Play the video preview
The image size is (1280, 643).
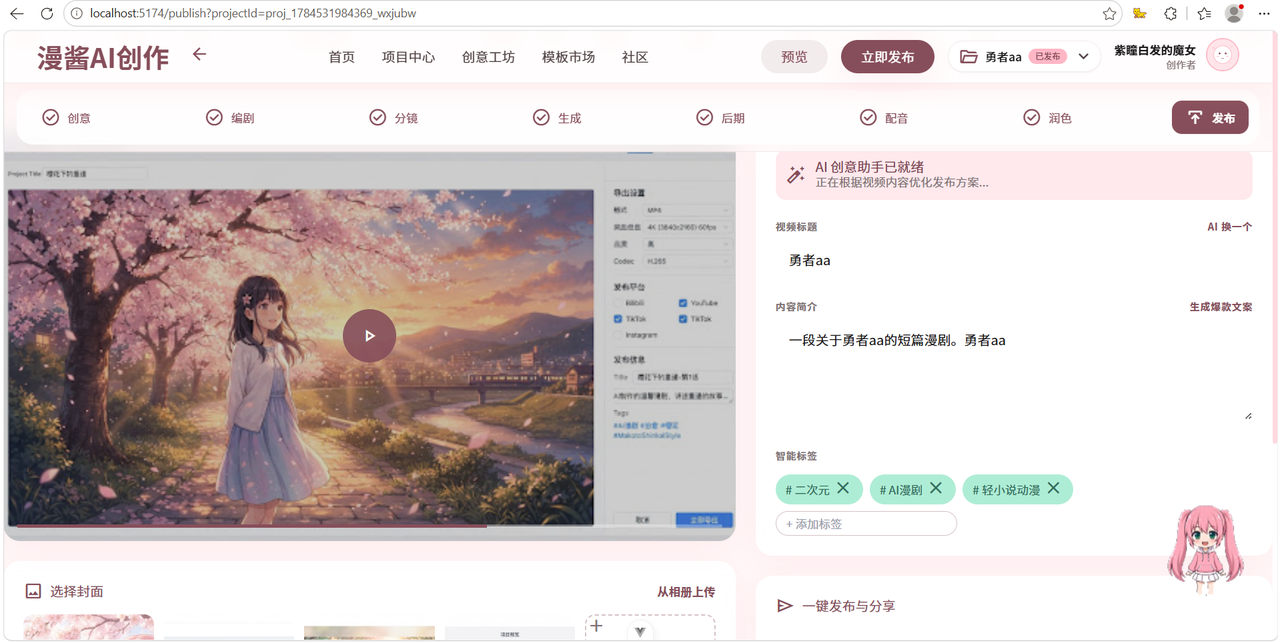(x=369, y=336)
